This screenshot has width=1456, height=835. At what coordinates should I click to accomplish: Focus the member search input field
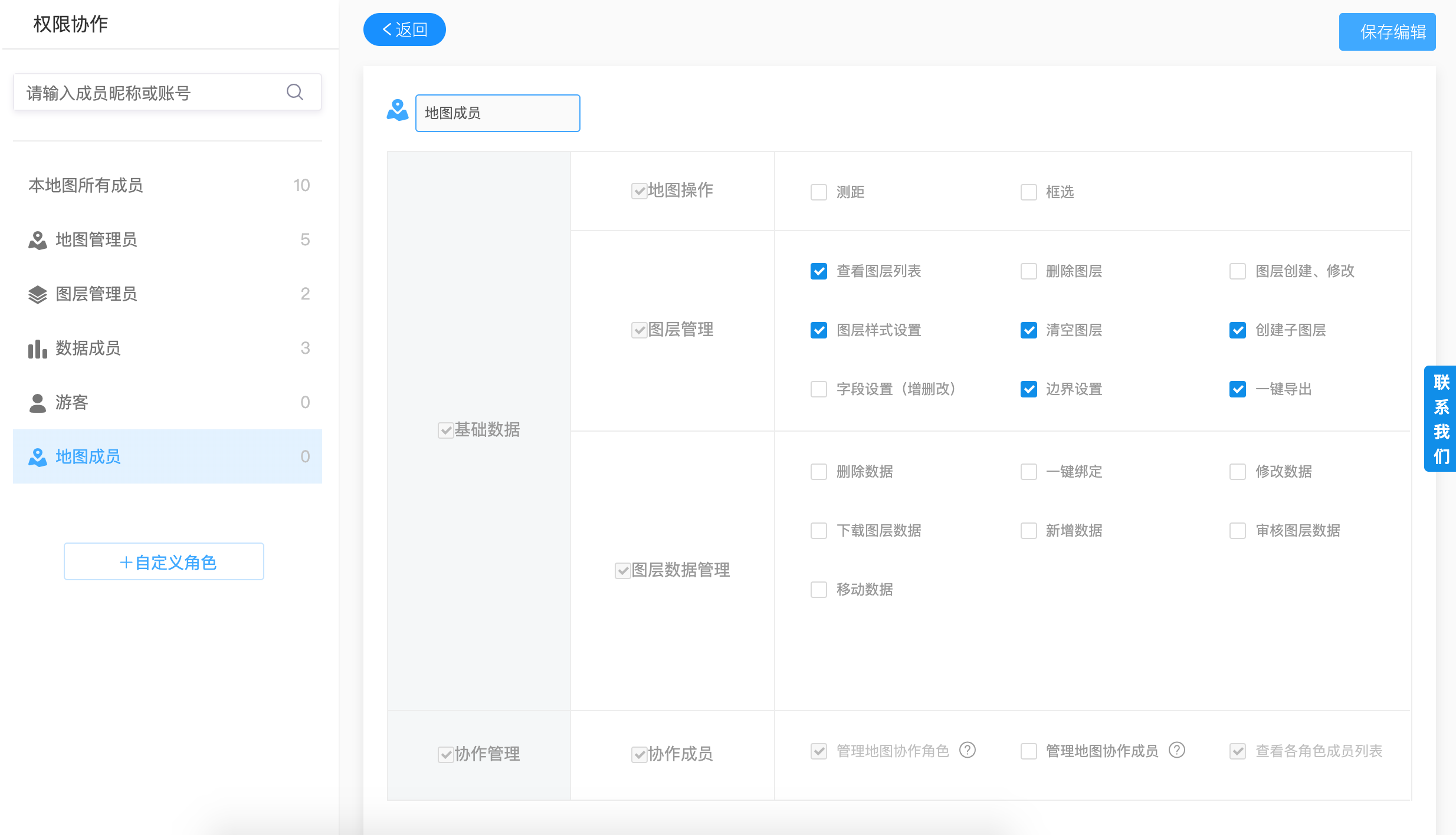coord(168,92)
